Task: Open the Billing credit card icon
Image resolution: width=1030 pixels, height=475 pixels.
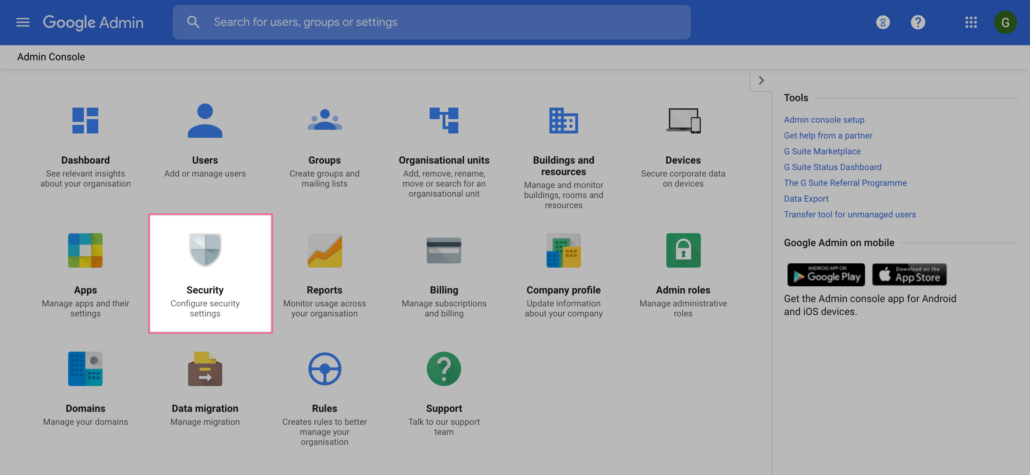Action: (444, 250)
